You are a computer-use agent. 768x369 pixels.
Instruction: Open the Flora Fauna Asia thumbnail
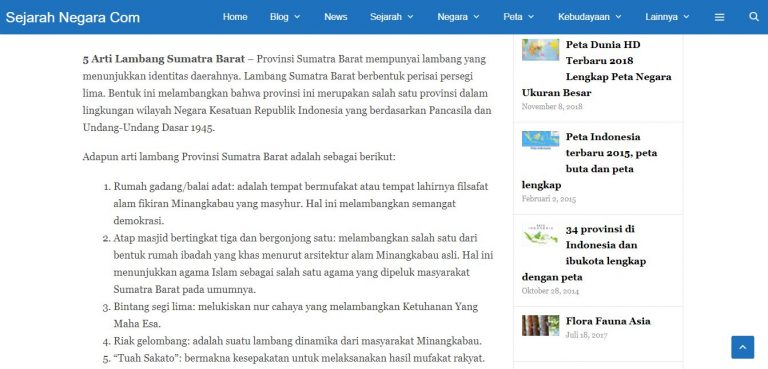540,325
